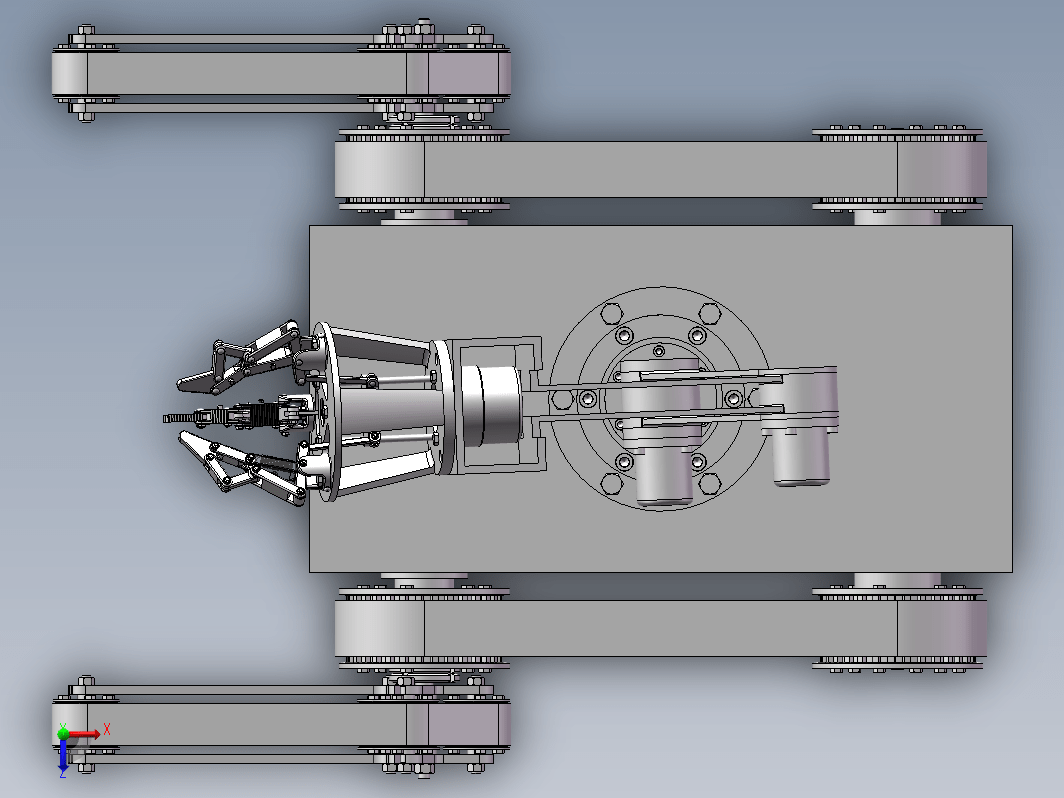The image size is (1064, 798).
Task: Select the upper main track belt
Action: point(660,170)
